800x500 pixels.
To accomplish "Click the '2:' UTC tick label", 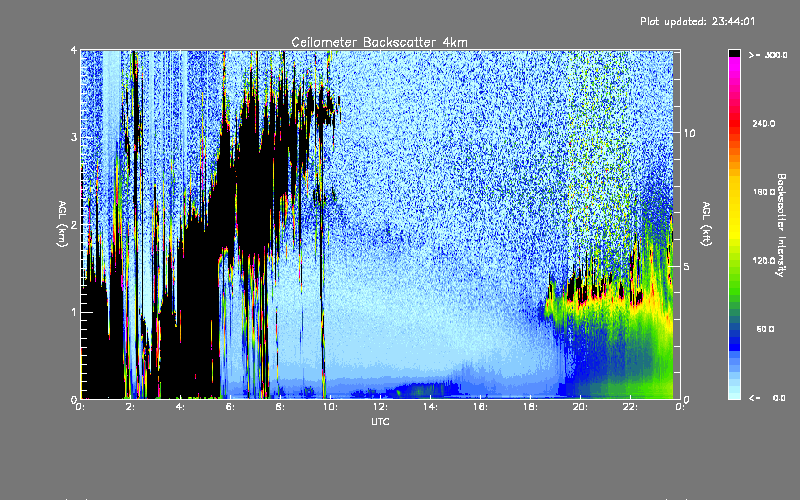I will [x=131, y=407].
